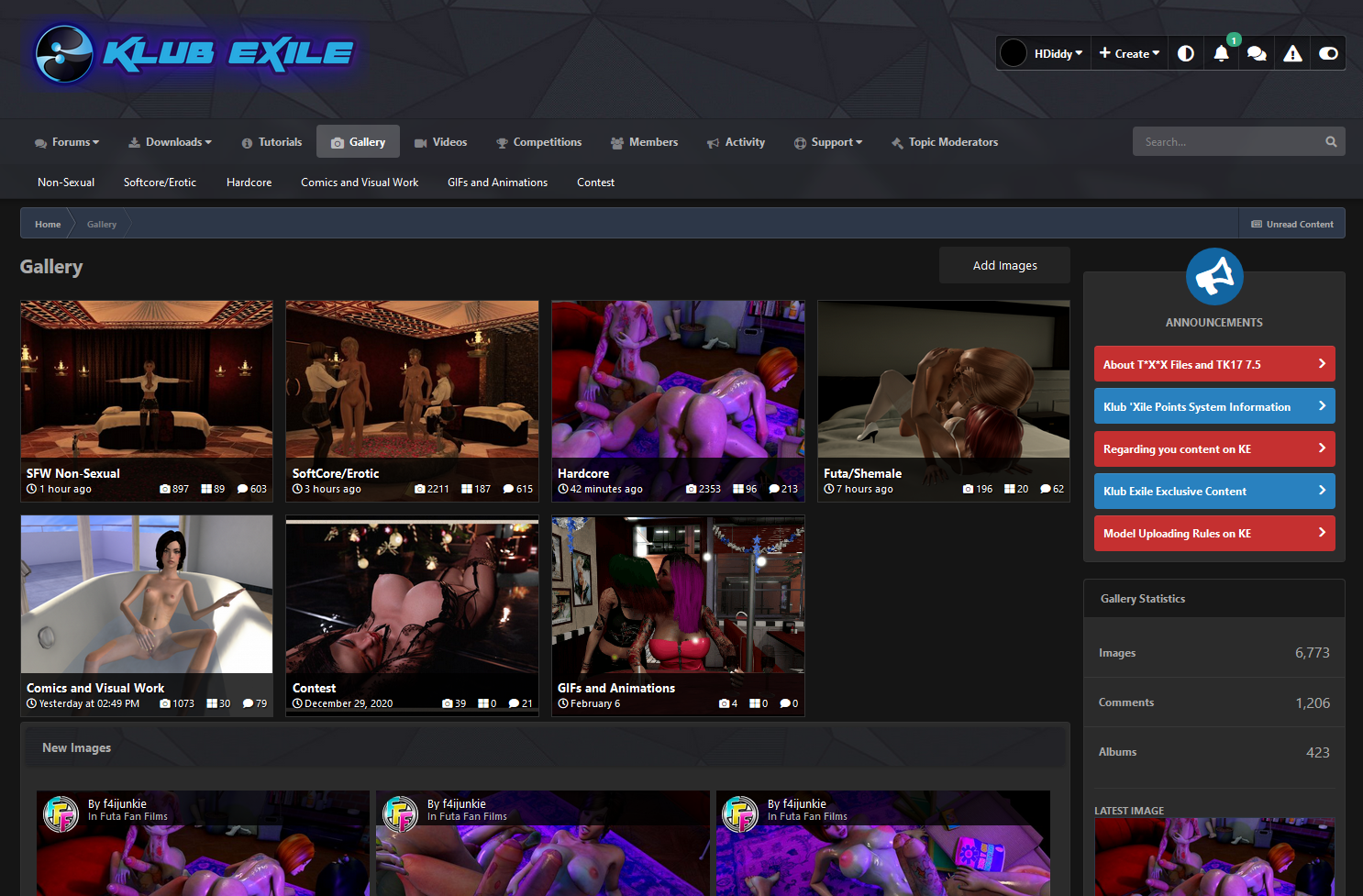Viewport: 1363px width, 896px height.
Task: Expand the Forums dropdown
Action: [x=67, y=142]
